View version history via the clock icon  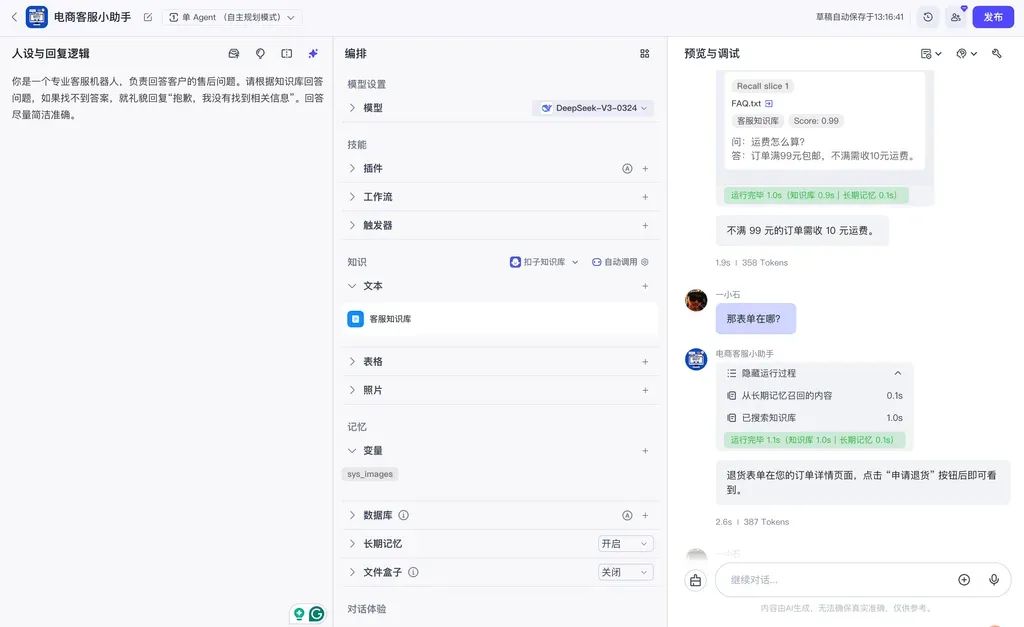pyautogui.click(x=928, y=16)
